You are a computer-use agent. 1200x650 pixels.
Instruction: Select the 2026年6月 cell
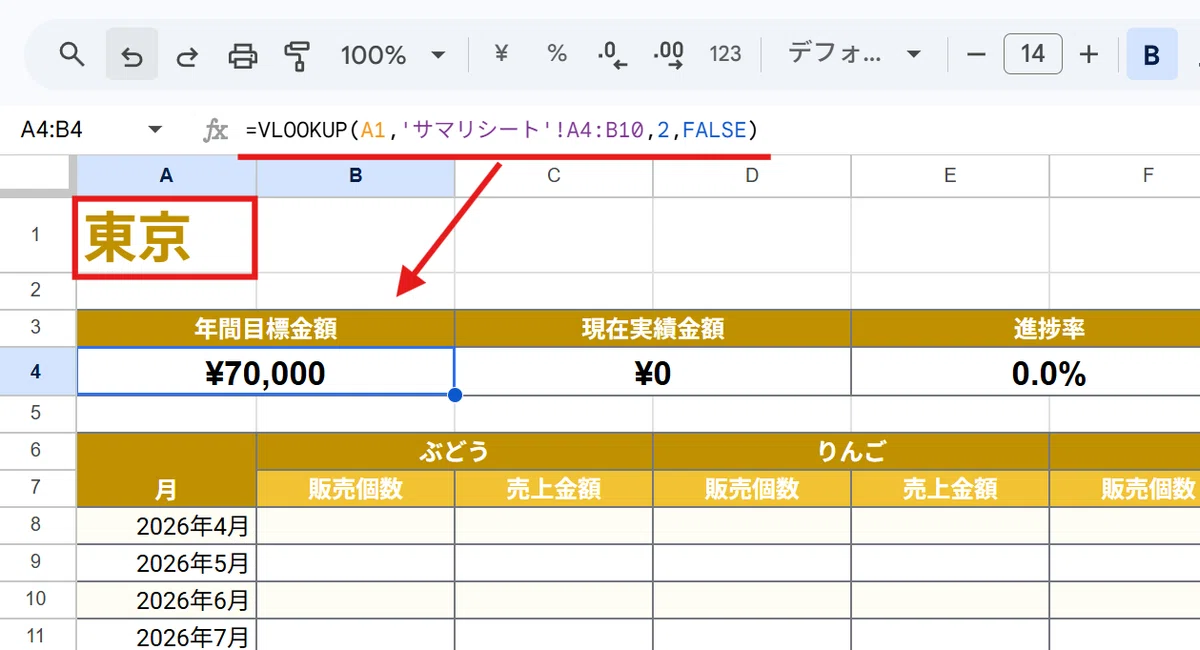point(166,600)
